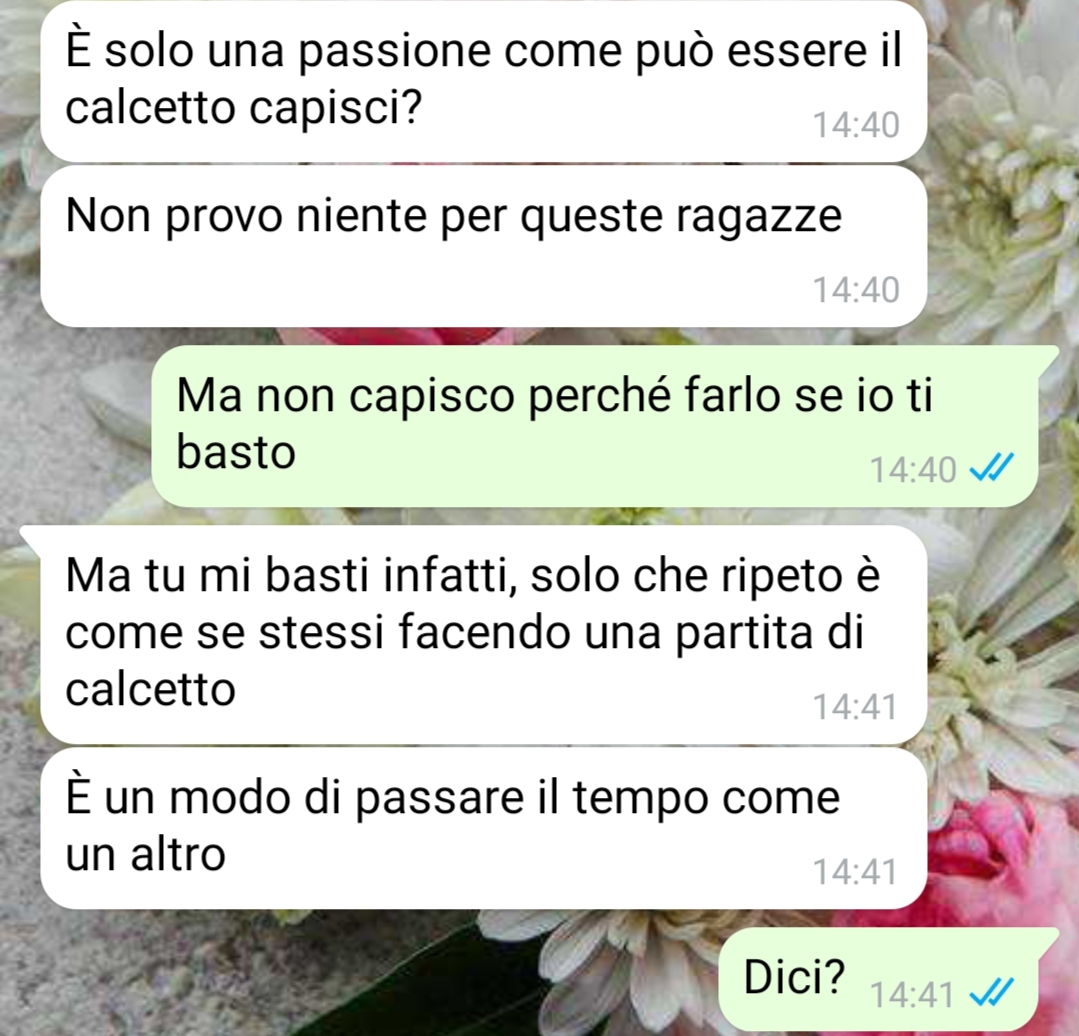
Task: Tap the green "Ma non capisco perché farlo" bubble
Action: [595, 427]
